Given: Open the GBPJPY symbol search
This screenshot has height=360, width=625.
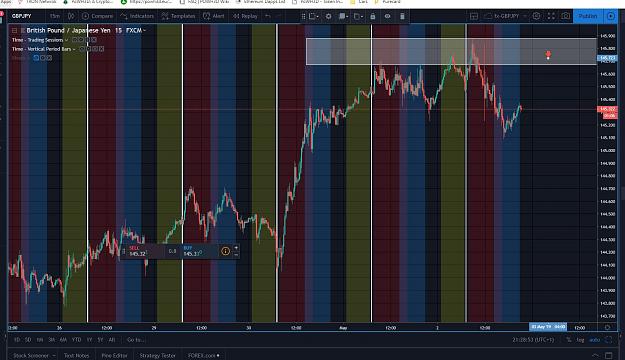Looking at the screenshot, I should tap(22, 16).
